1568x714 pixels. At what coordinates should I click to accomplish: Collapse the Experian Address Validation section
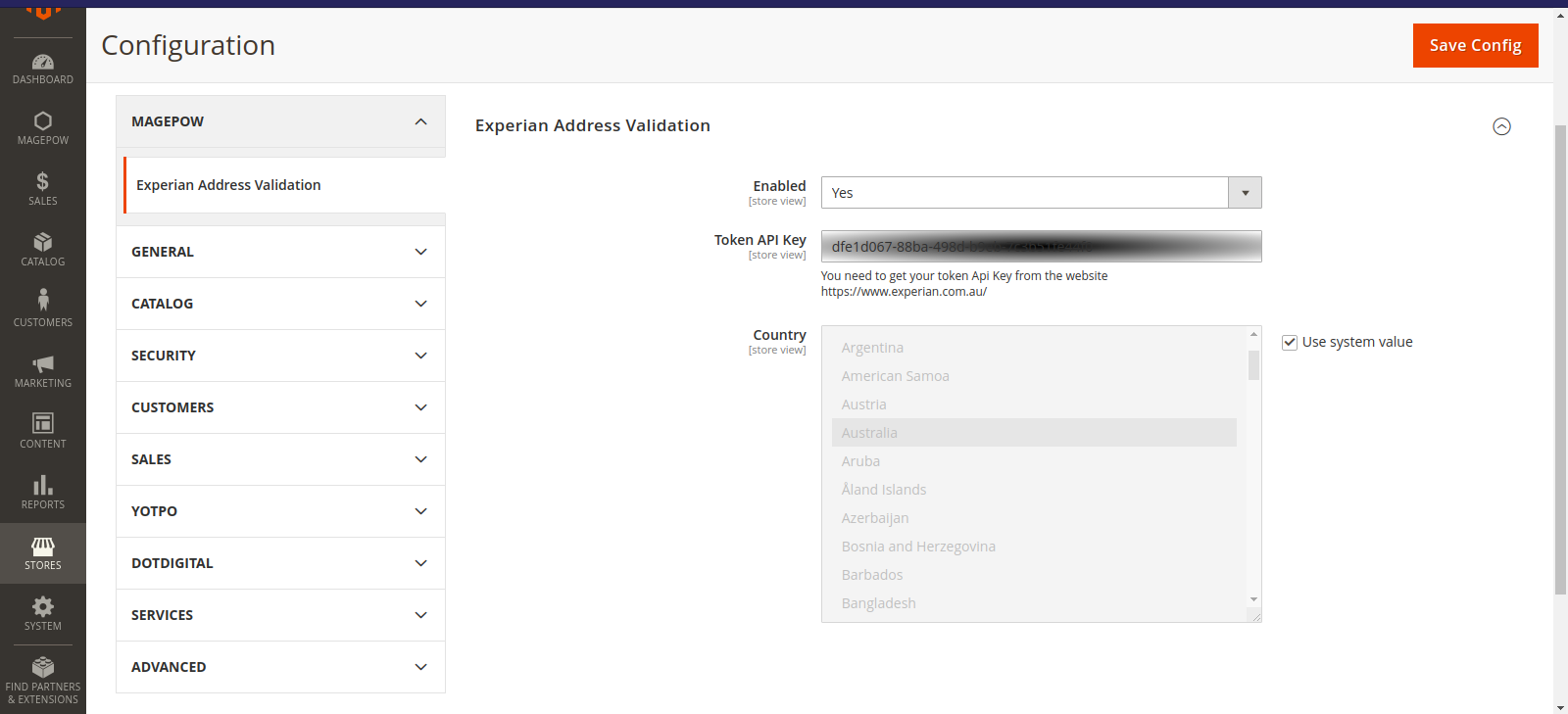click(1501, 126)
